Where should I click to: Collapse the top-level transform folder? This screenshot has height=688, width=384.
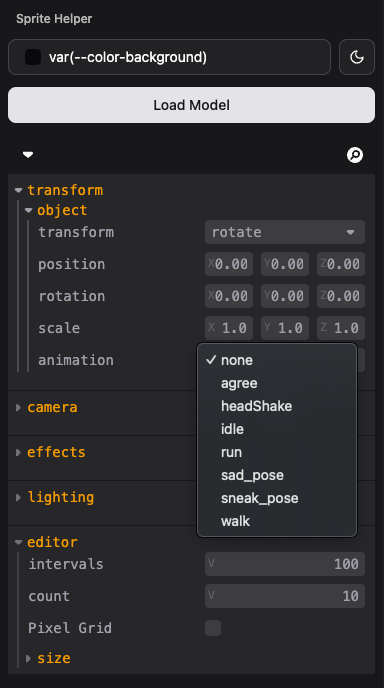pos(59,190)
